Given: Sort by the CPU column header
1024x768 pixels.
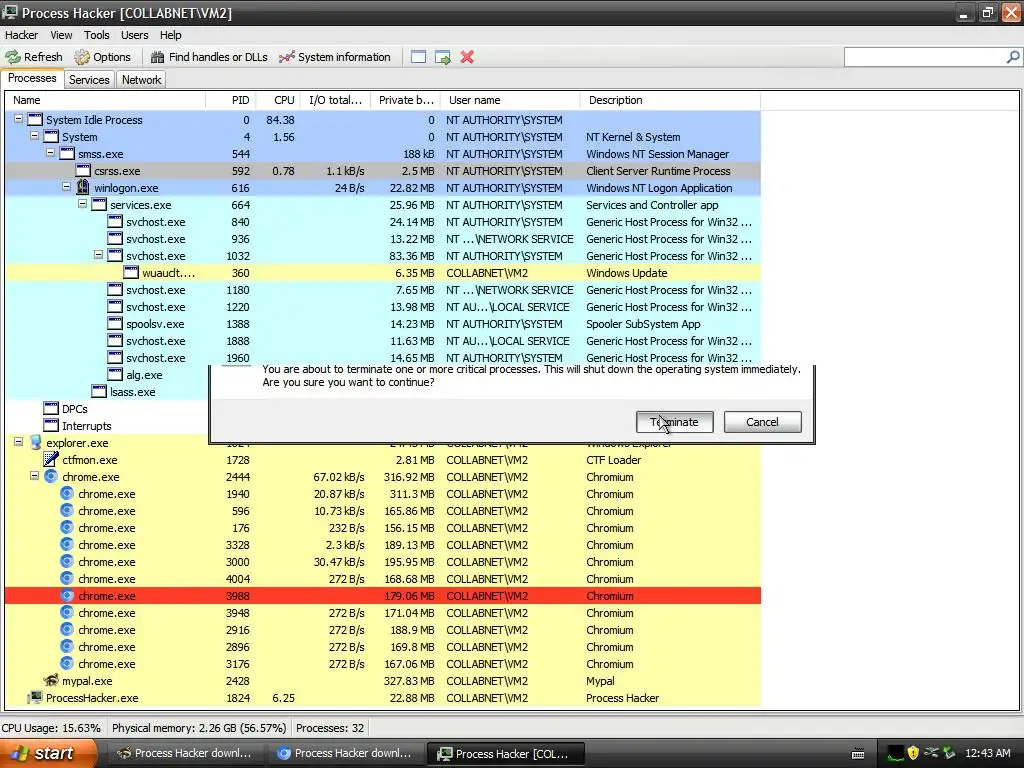Looking at the screenshot, I should pyautogui.click(x=278, y=100).
